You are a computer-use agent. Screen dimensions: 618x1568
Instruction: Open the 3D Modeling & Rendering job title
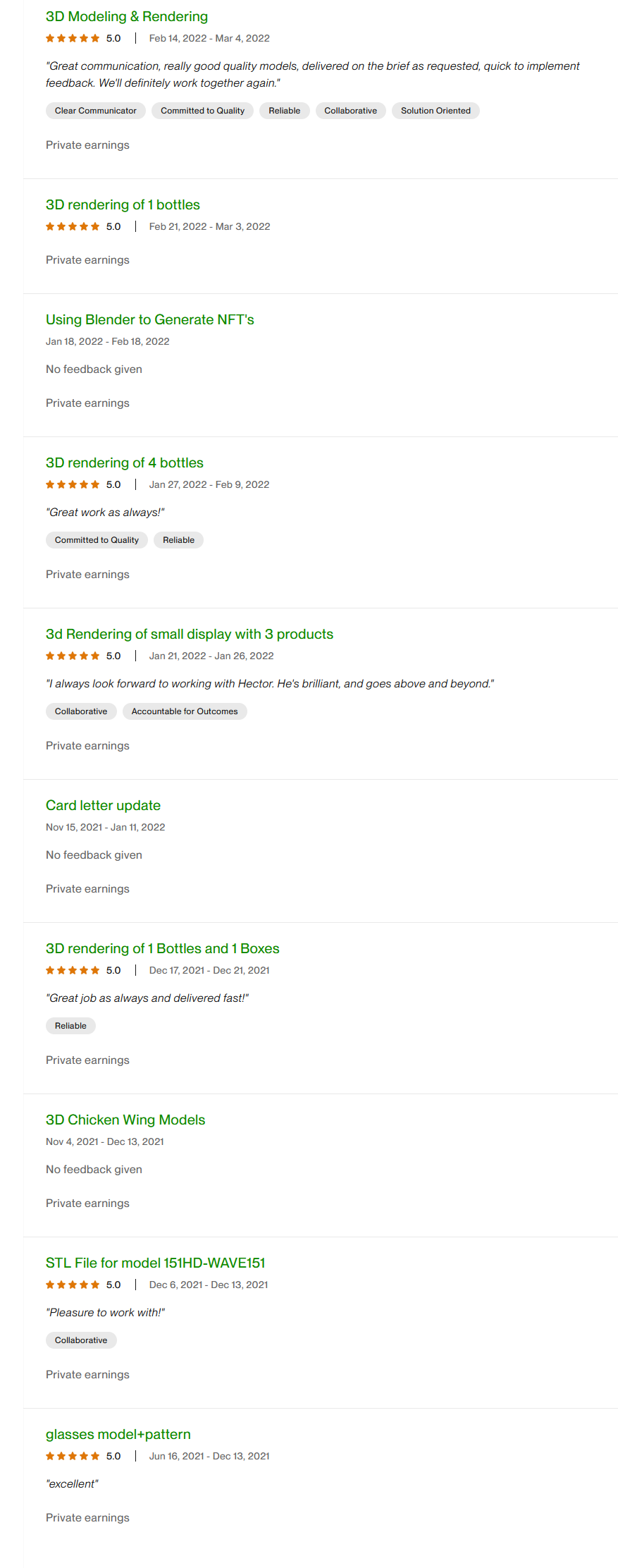coord(127,16)
